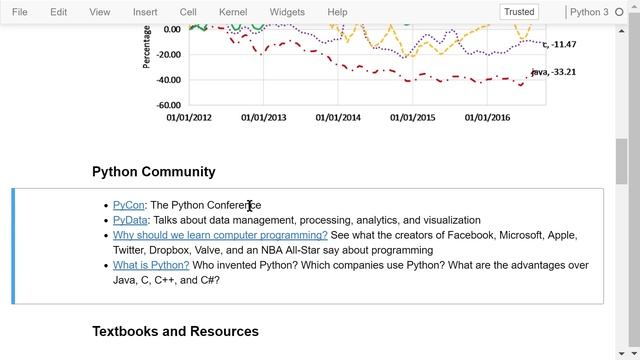This screenshot has width=640, height=360.
Task: Open the View menu
Action: click(100, 12)
